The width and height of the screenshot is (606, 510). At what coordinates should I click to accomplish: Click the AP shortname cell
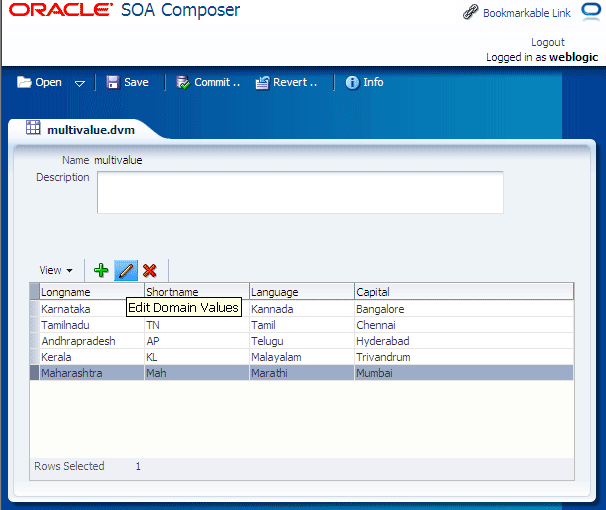tap(197, 341)
